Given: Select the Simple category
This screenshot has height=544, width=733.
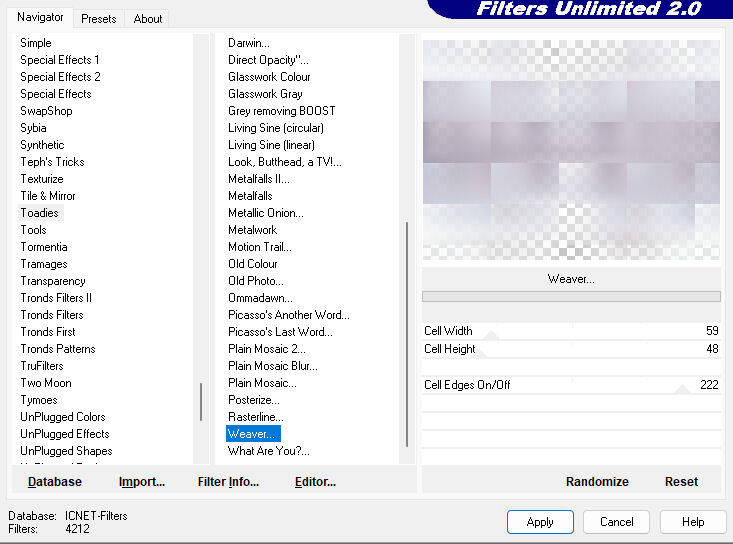Looking at the screenshot, I should [36, 43].
